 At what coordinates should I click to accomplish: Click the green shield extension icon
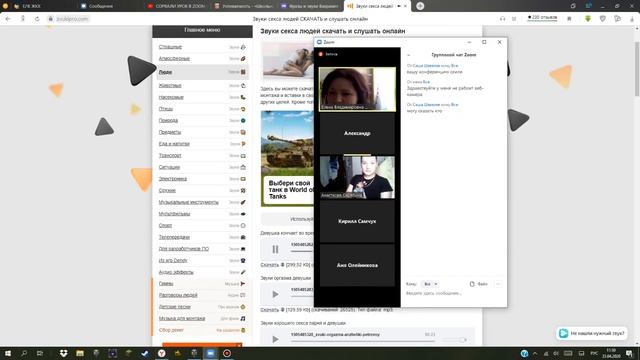click(x=588, y=19)
